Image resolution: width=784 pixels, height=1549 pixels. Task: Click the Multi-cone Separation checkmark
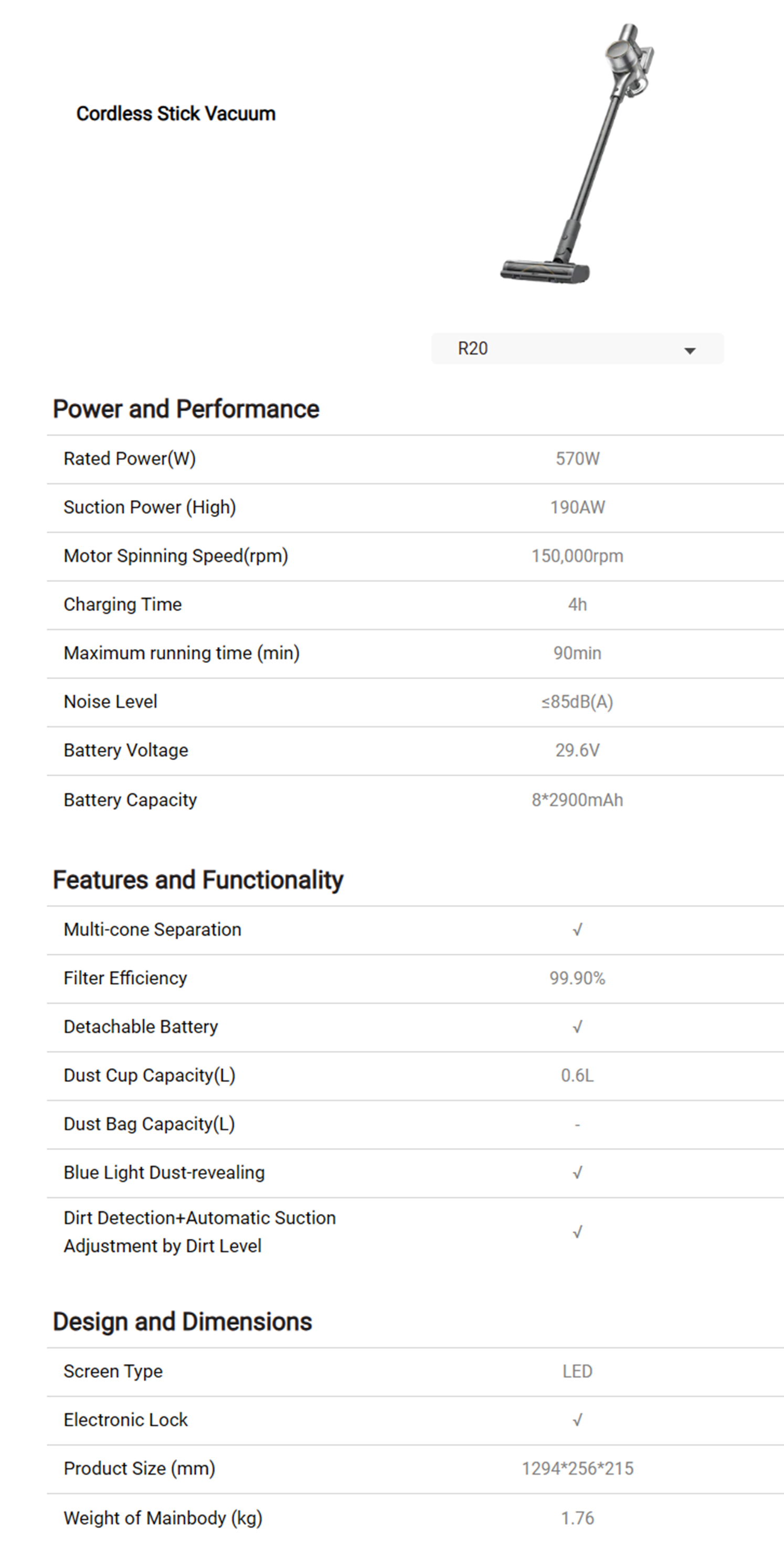[577, 930]
